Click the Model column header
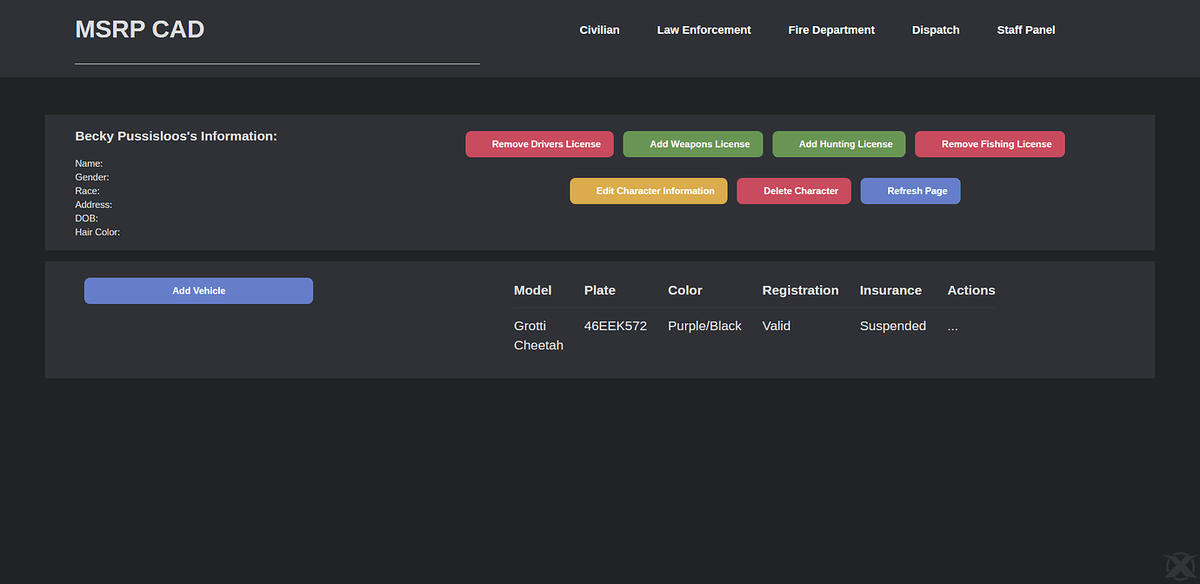Viewport: 1200px width, 584px height. pos(533,290)
